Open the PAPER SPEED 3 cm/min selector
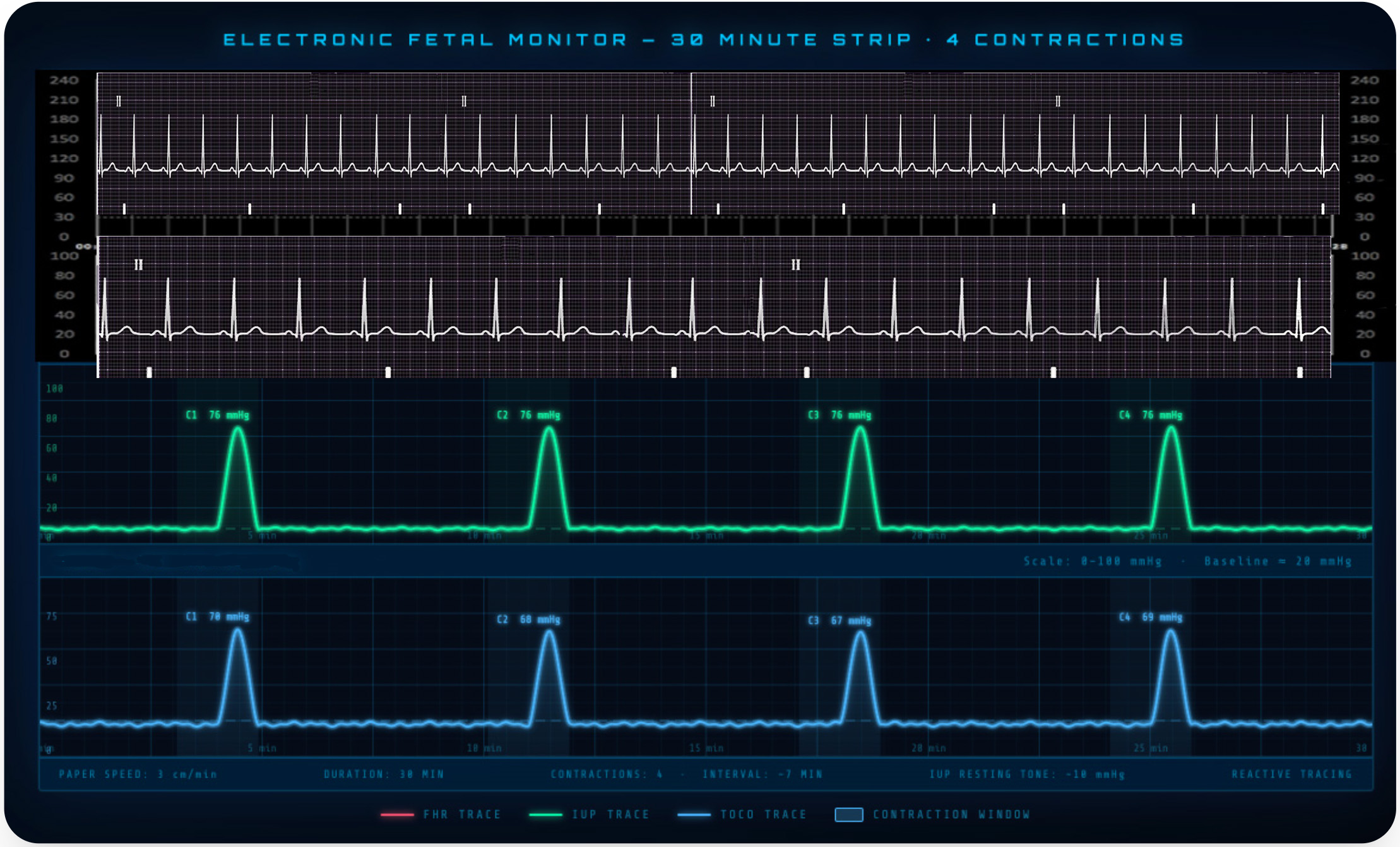This screenshot has height=847, width=1400. (x=136, y=773)
